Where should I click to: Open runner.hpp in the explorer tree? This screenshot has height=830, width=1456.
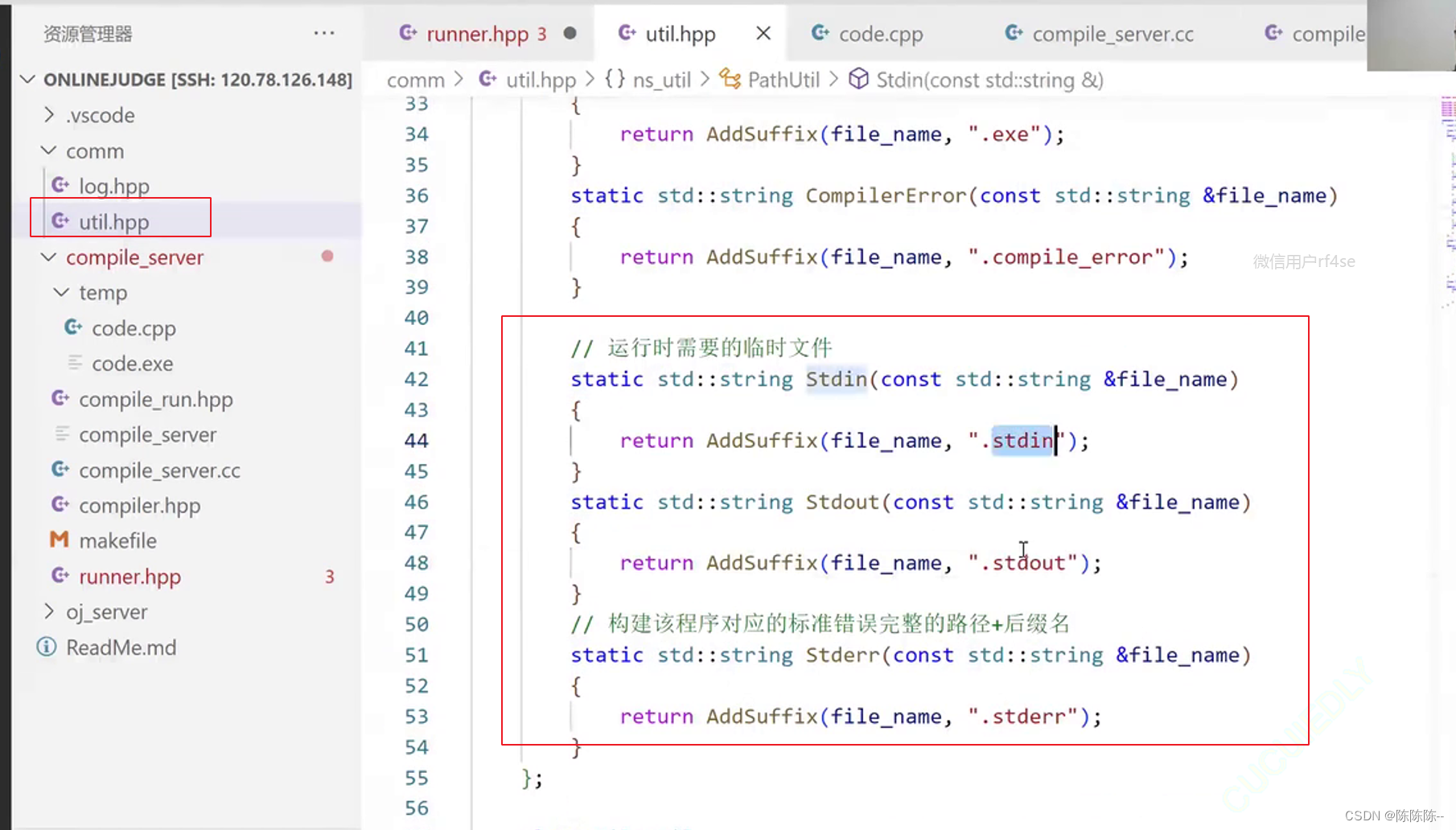click(x=130, y=577)
